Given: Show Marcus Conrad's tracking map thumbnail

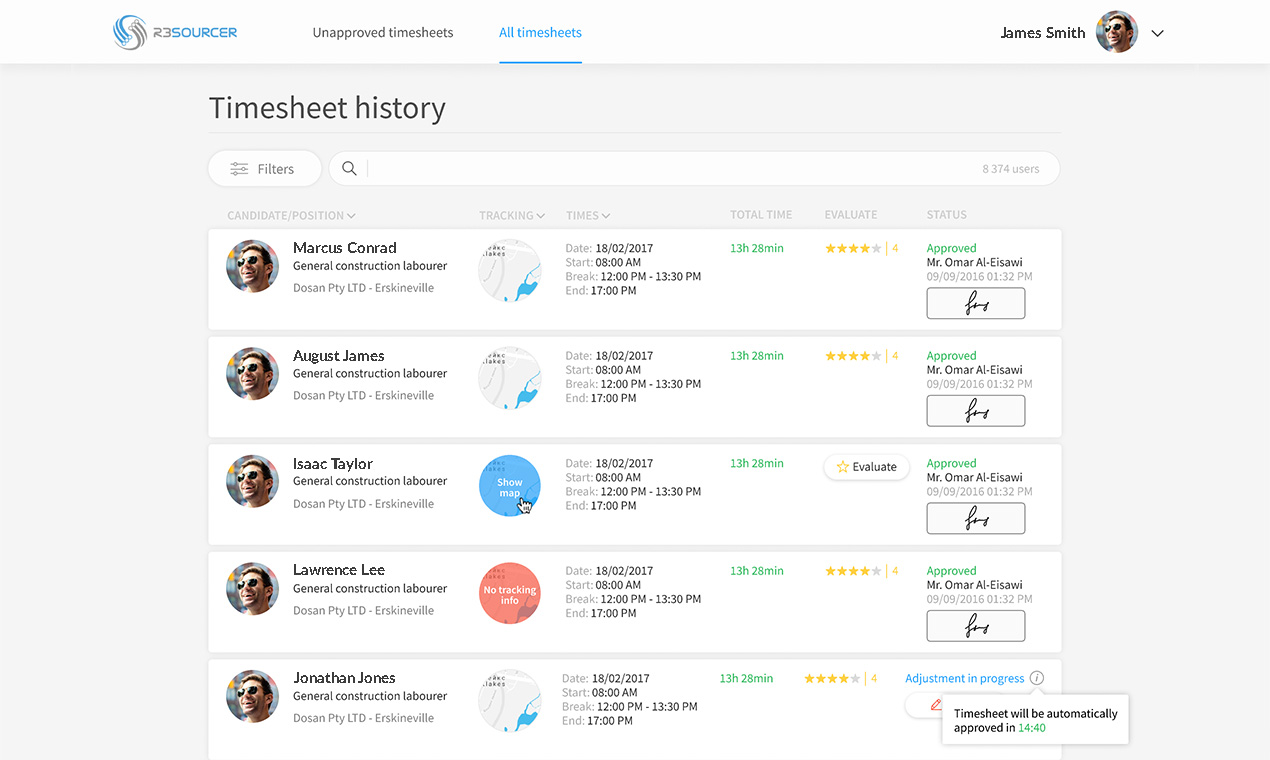Looking at the screenshot, I should tap(510, 270).
